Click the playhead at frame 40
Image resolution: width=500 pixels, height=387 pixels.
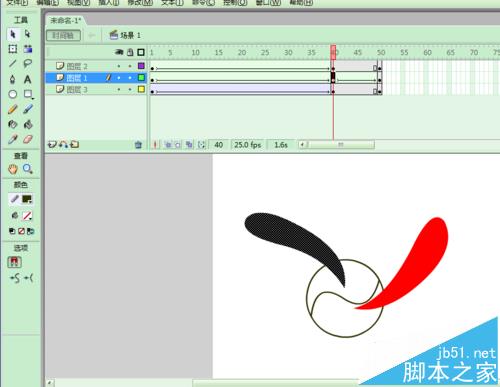click(x=333, y=52)
